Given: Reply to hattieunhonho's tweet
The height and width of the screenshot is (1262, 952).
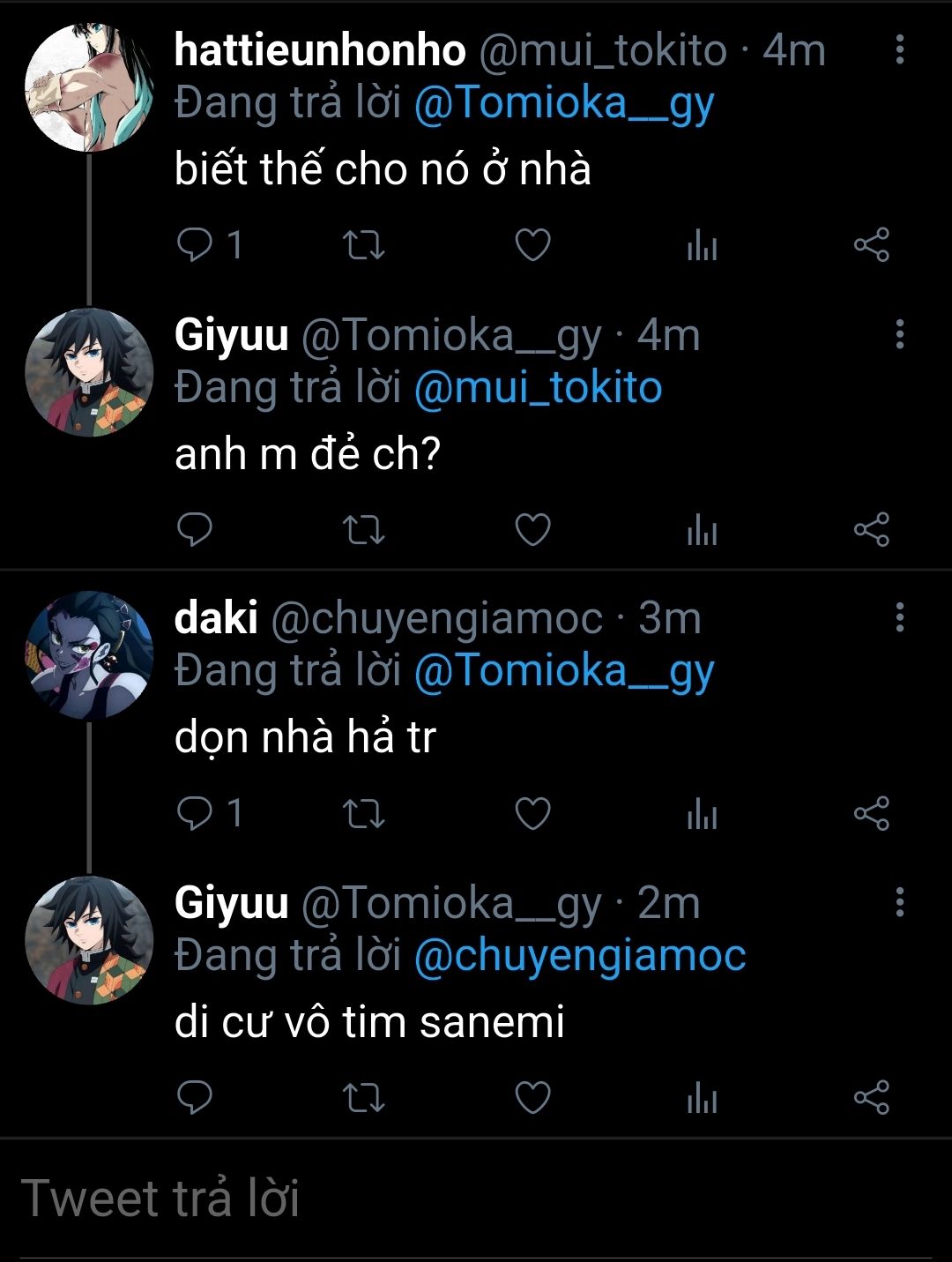Looking at the screenshot, I should click(195, 245).
